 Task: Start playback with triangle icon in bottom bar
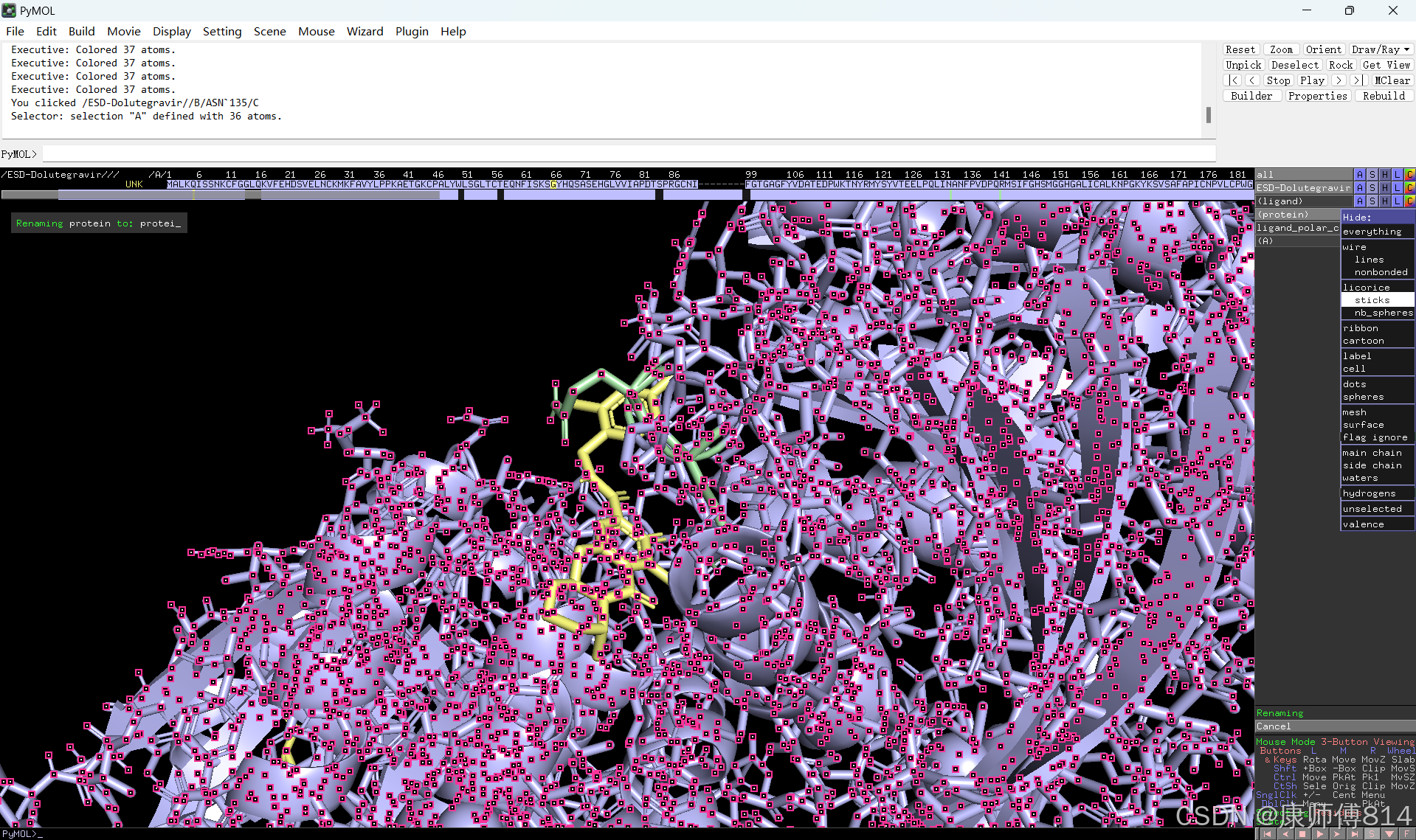1319,834
